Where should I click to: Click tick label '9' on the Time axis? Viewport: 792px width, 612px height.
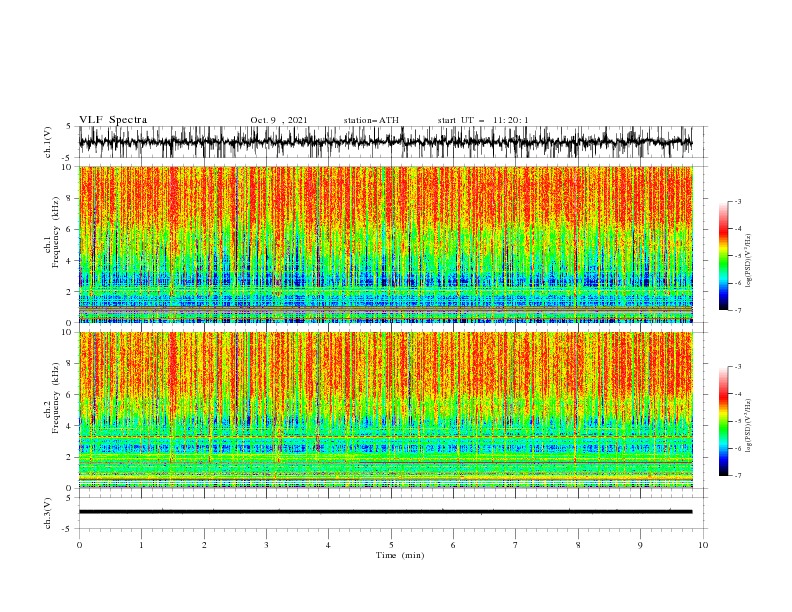pos(640,545)
